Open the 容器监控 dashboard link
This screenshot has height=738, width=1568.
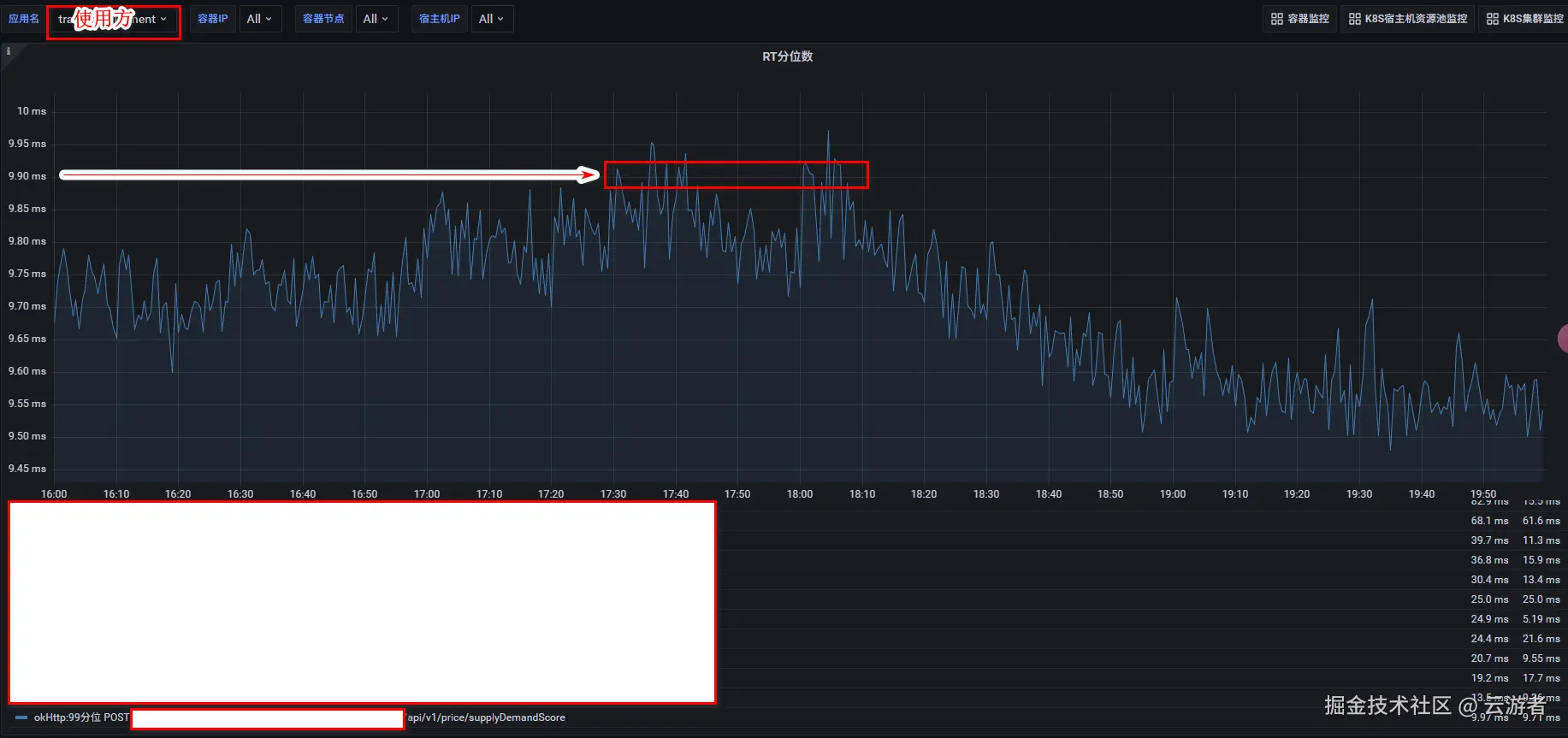1308,19
